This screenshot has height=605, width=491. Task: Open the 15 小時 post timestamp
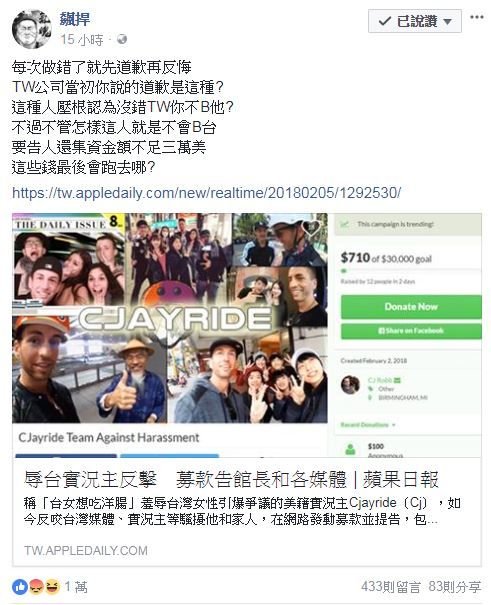82,39
